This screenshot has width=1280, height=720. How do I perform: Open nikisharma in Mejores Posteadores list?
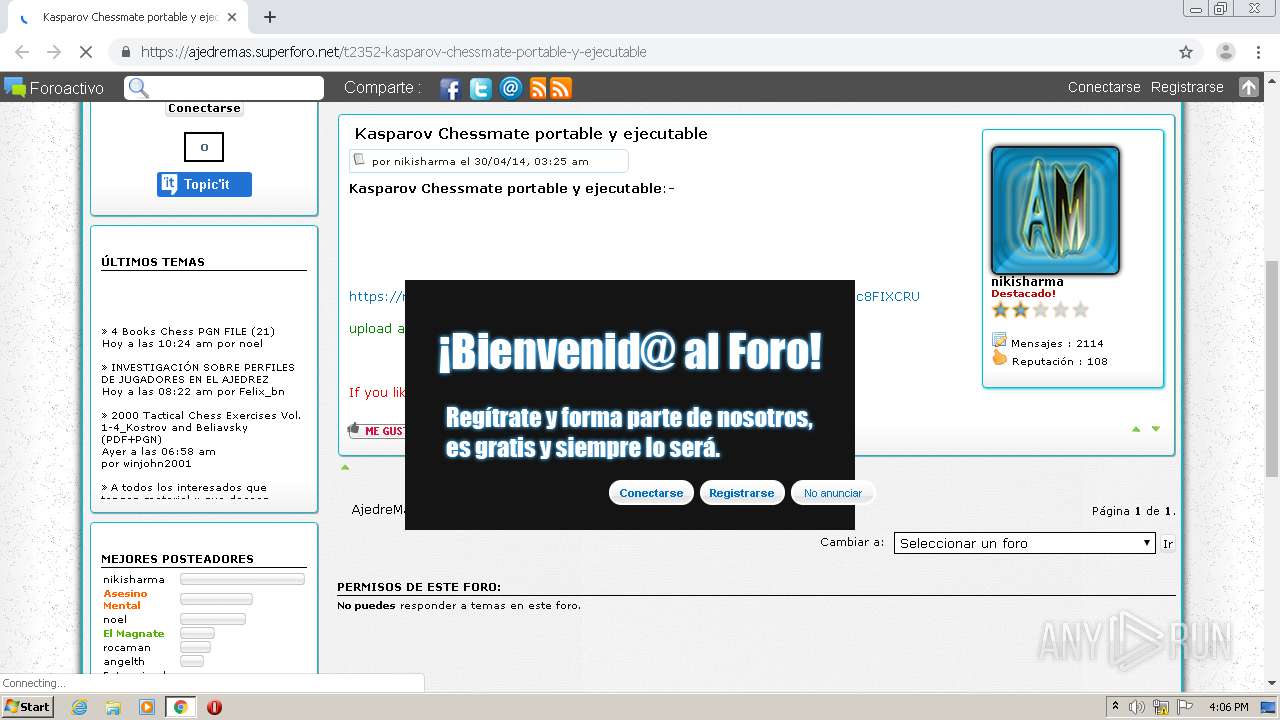[134, 579]
